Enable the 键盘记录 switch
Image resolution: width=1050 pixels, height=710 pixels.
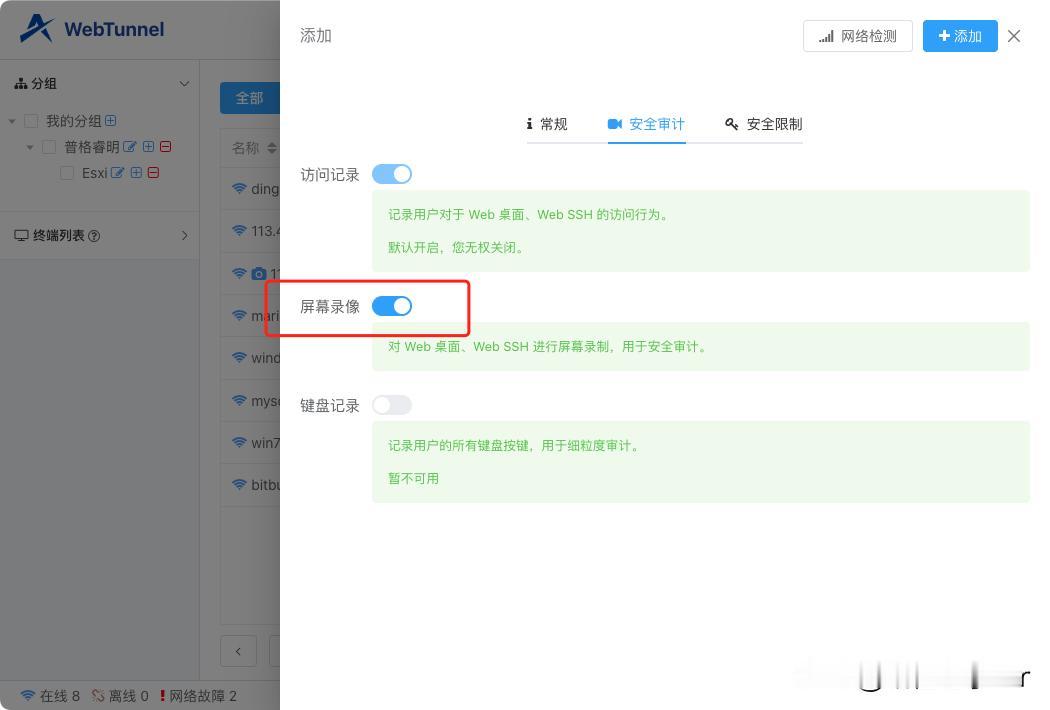(392, 405)
